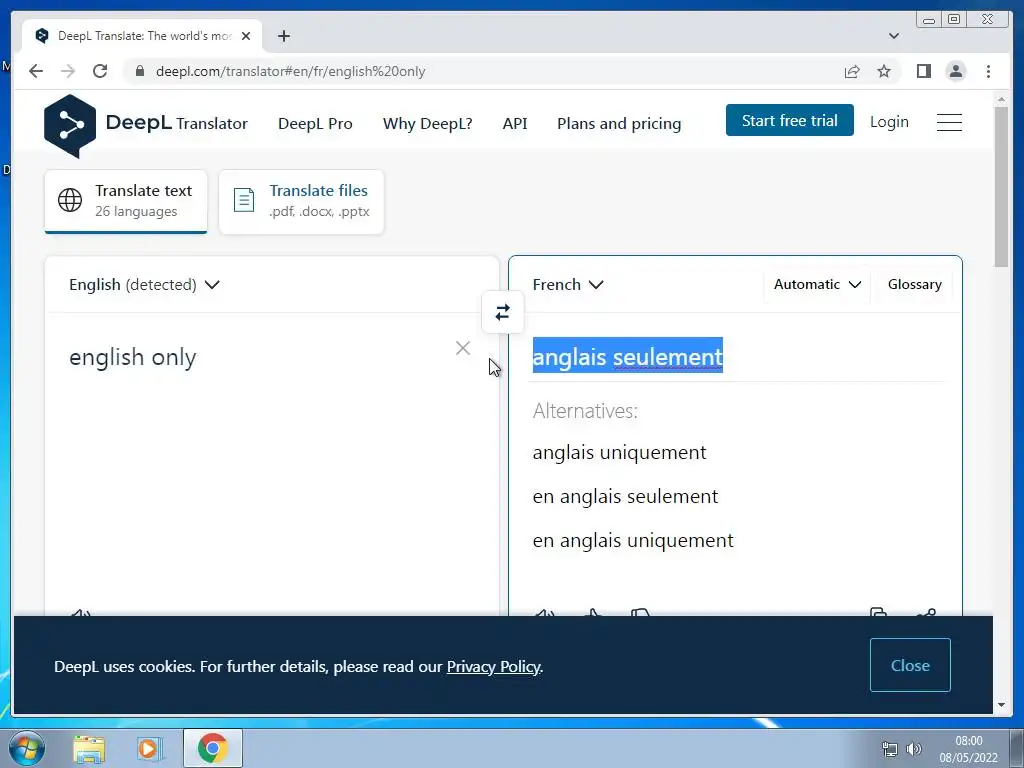Swap source and target languages
Viewport: 1024px width, 768px height.
502,312
